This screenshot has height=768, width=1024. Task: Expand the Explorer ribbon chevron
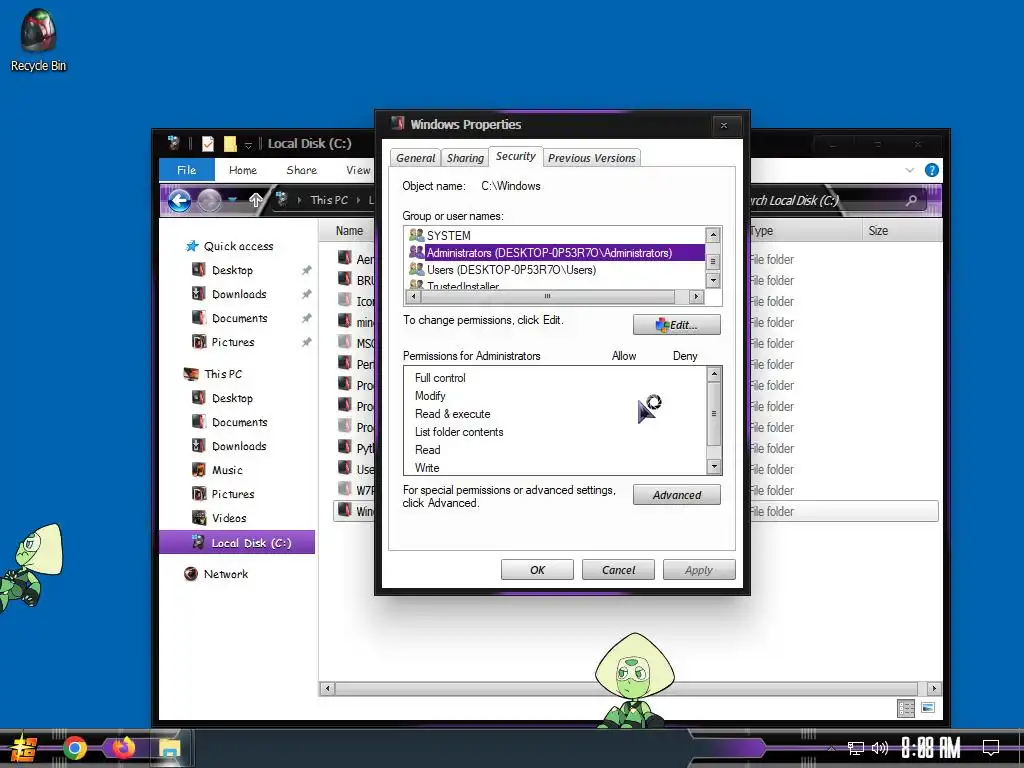click(x=910, y=170)
